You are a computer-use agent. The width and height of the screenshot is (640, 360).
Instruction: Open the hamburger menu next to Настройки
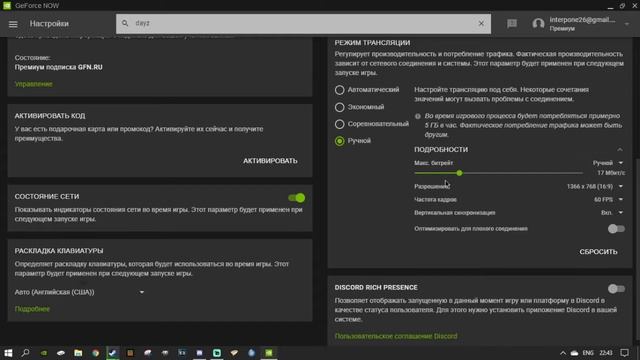[x=13, y=24]
